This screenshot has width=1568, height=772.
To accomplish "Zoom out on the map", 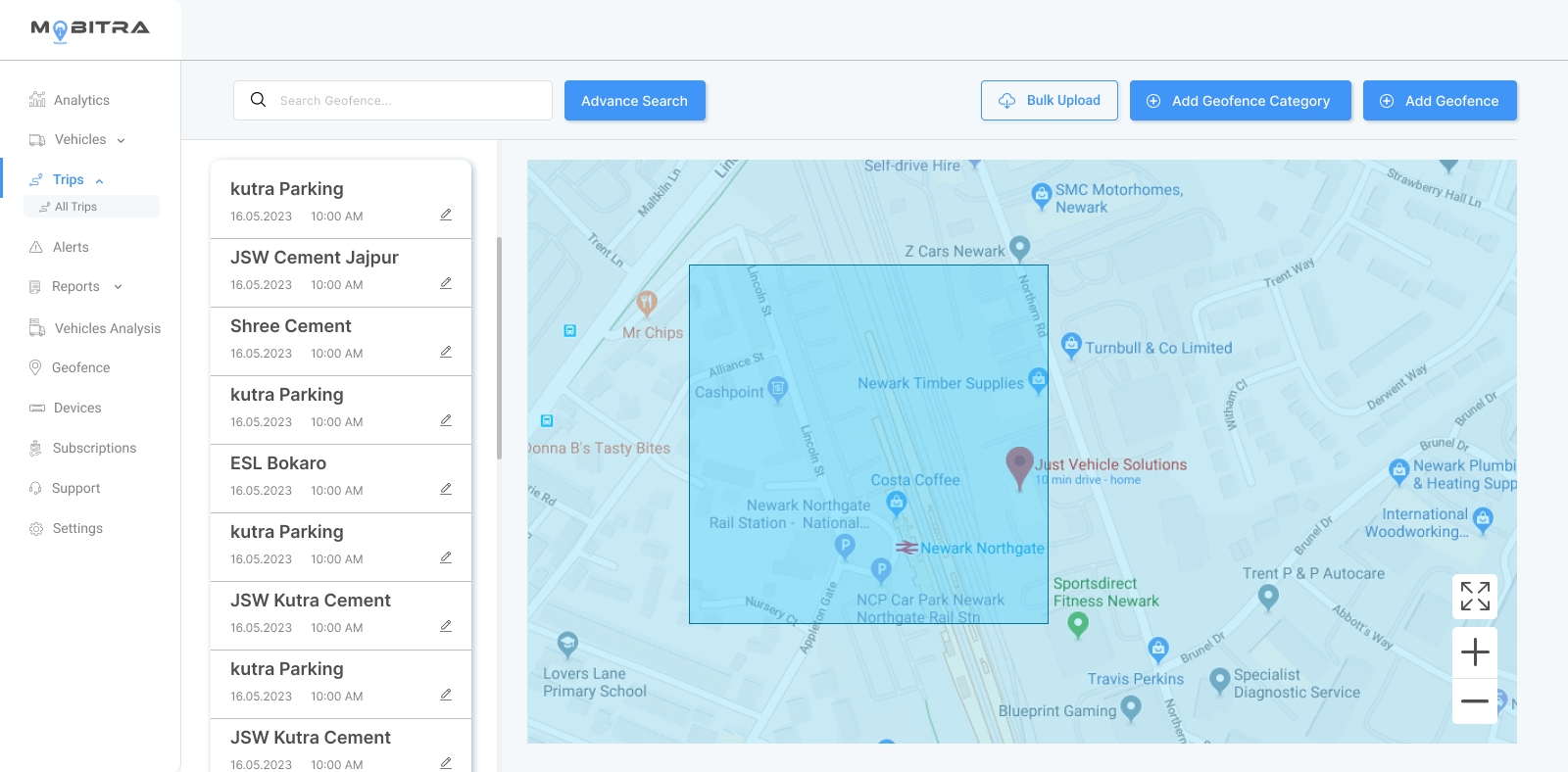I will (x=1475, y=701).
